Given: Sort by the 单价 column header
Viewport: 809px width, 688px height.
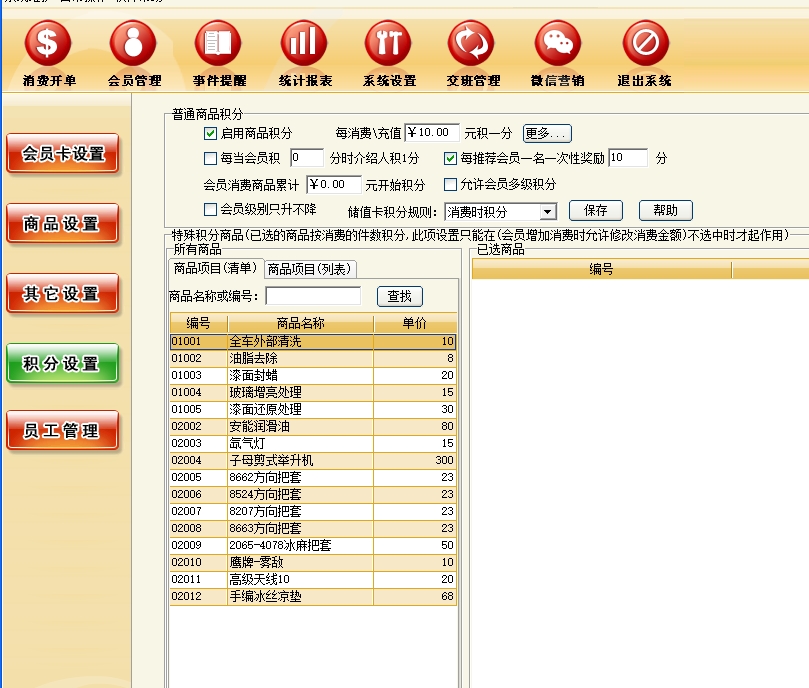Looking at the screenshot, I should [415, 323].
